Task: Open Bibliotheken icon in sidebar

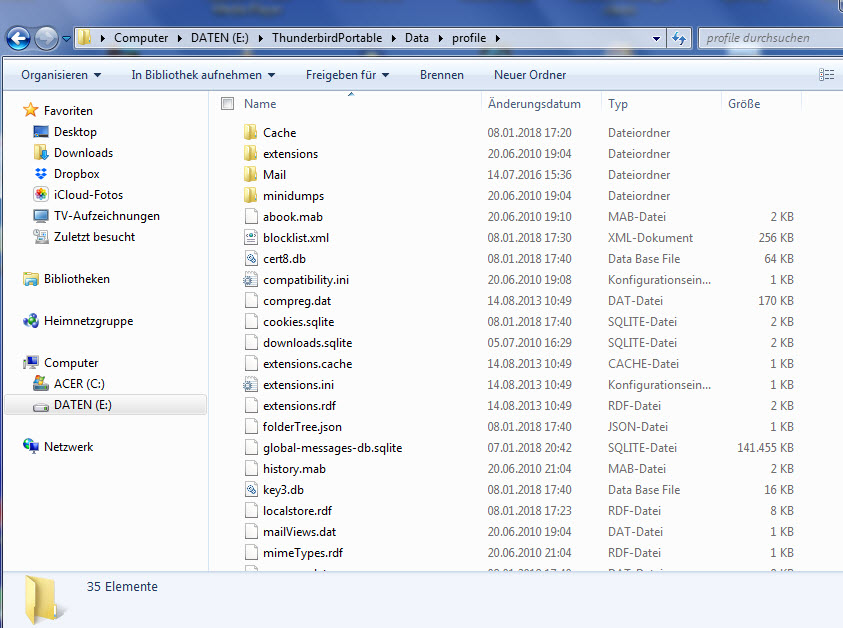Action: point(31,279)
